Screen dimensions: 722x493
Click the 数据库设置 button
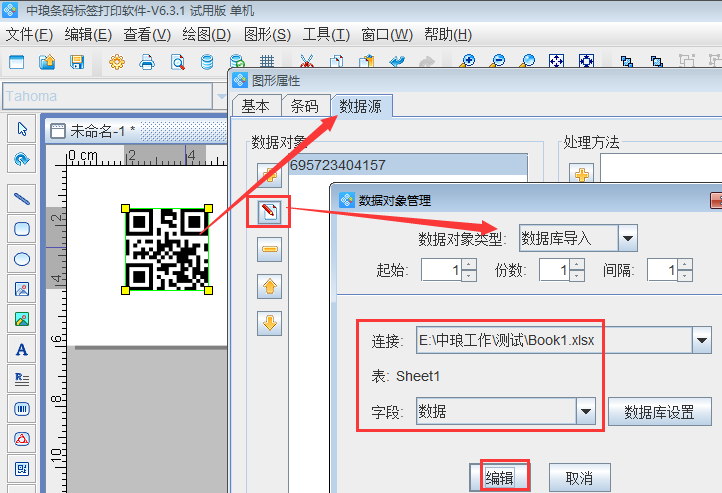click(x=659, y=411)
